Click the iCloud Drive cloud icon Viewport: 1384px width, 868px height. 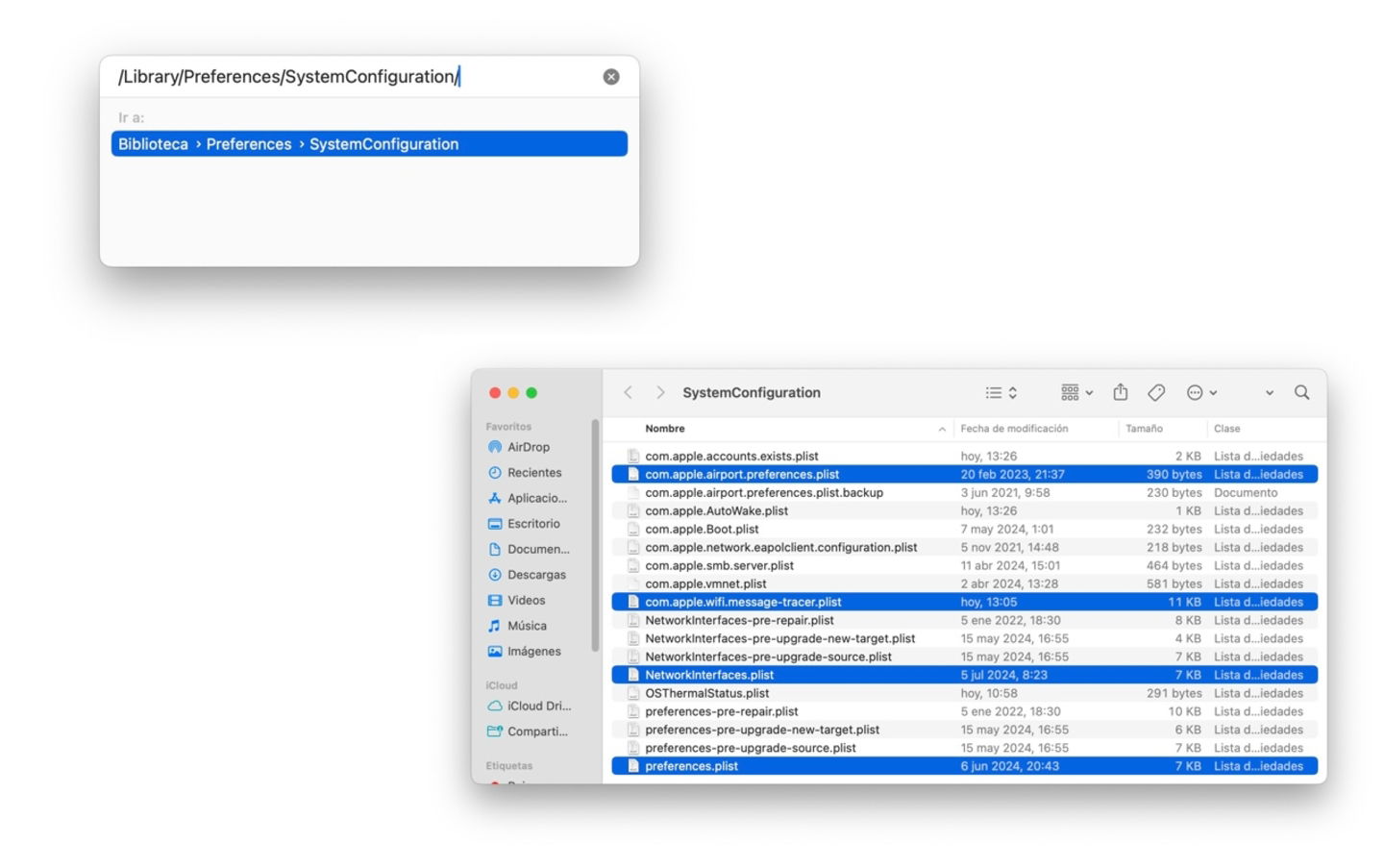[495, 706]
